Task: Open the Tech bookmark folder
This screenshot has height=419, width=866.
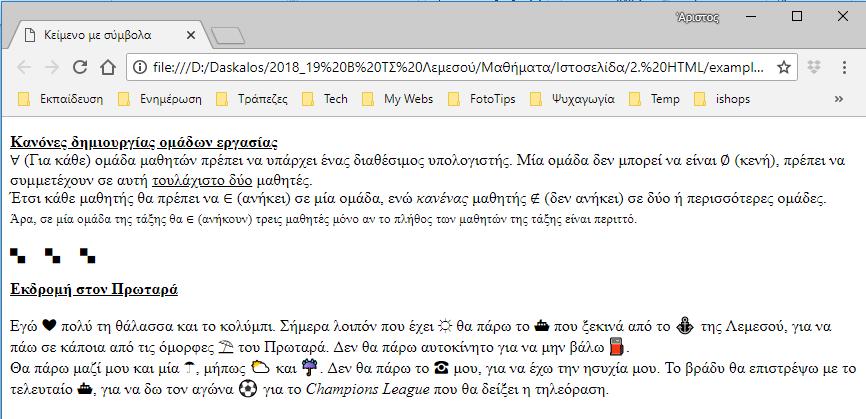Action: coord(325,99)
